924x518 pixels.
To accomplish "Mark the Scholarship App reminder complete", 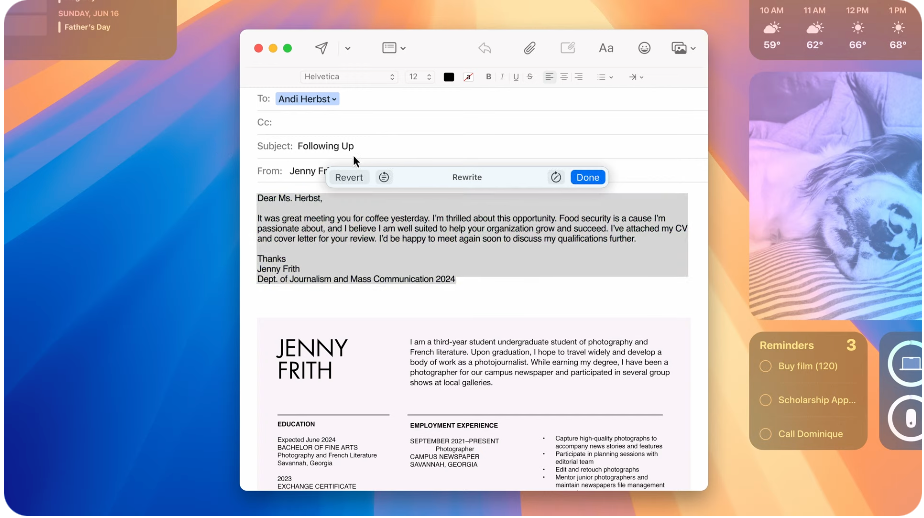I will point(766,400).
